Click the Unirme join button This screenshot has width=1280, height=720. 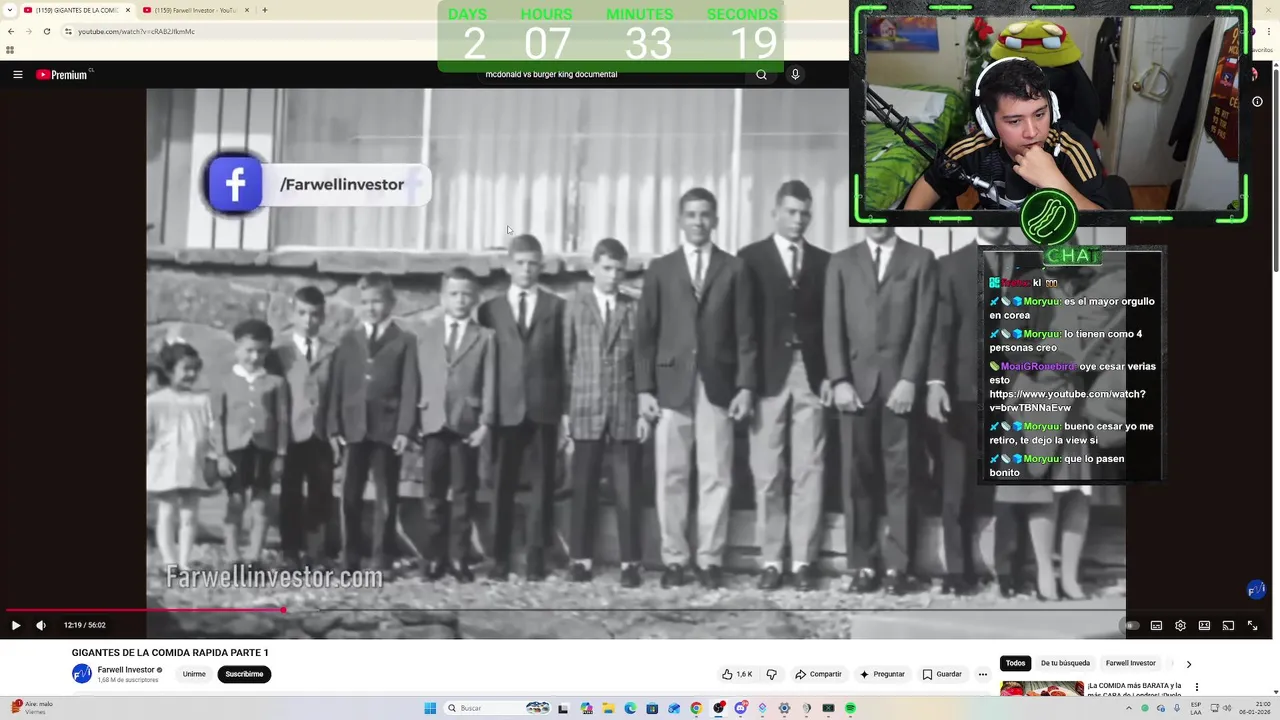(x=194, y=674)
